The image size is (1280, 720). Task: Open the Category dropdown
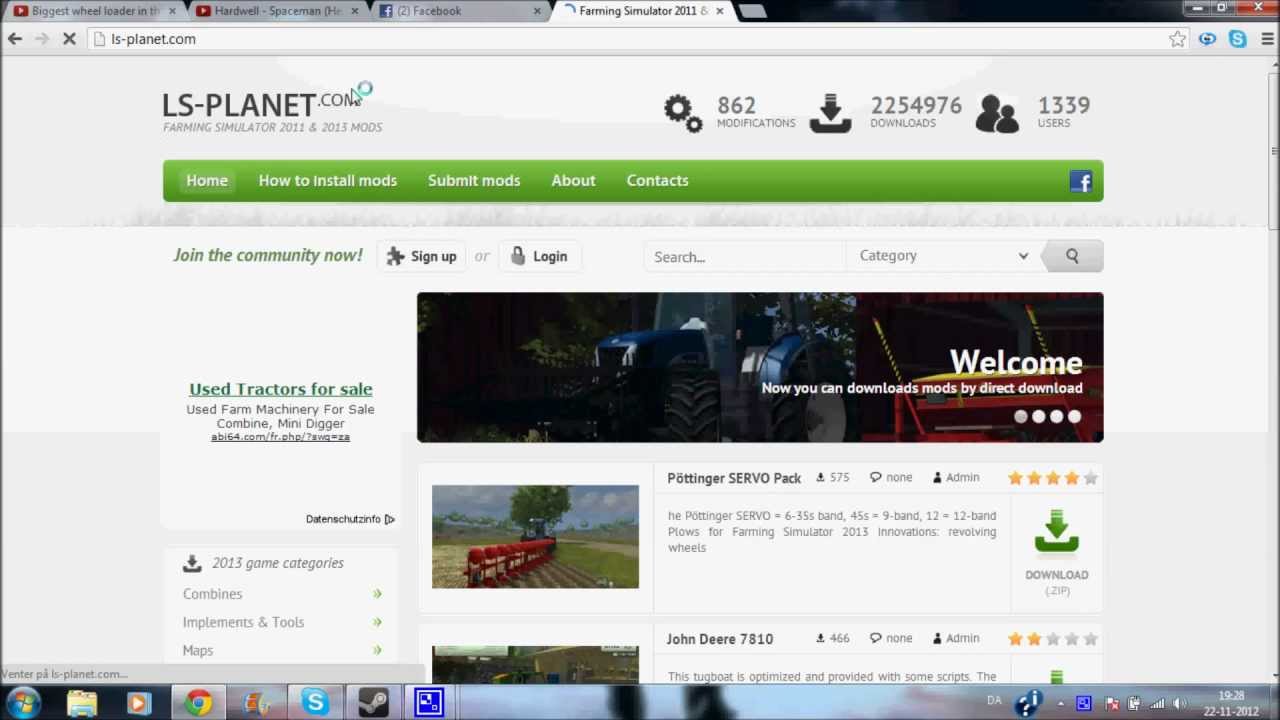(x=943, y=256)
